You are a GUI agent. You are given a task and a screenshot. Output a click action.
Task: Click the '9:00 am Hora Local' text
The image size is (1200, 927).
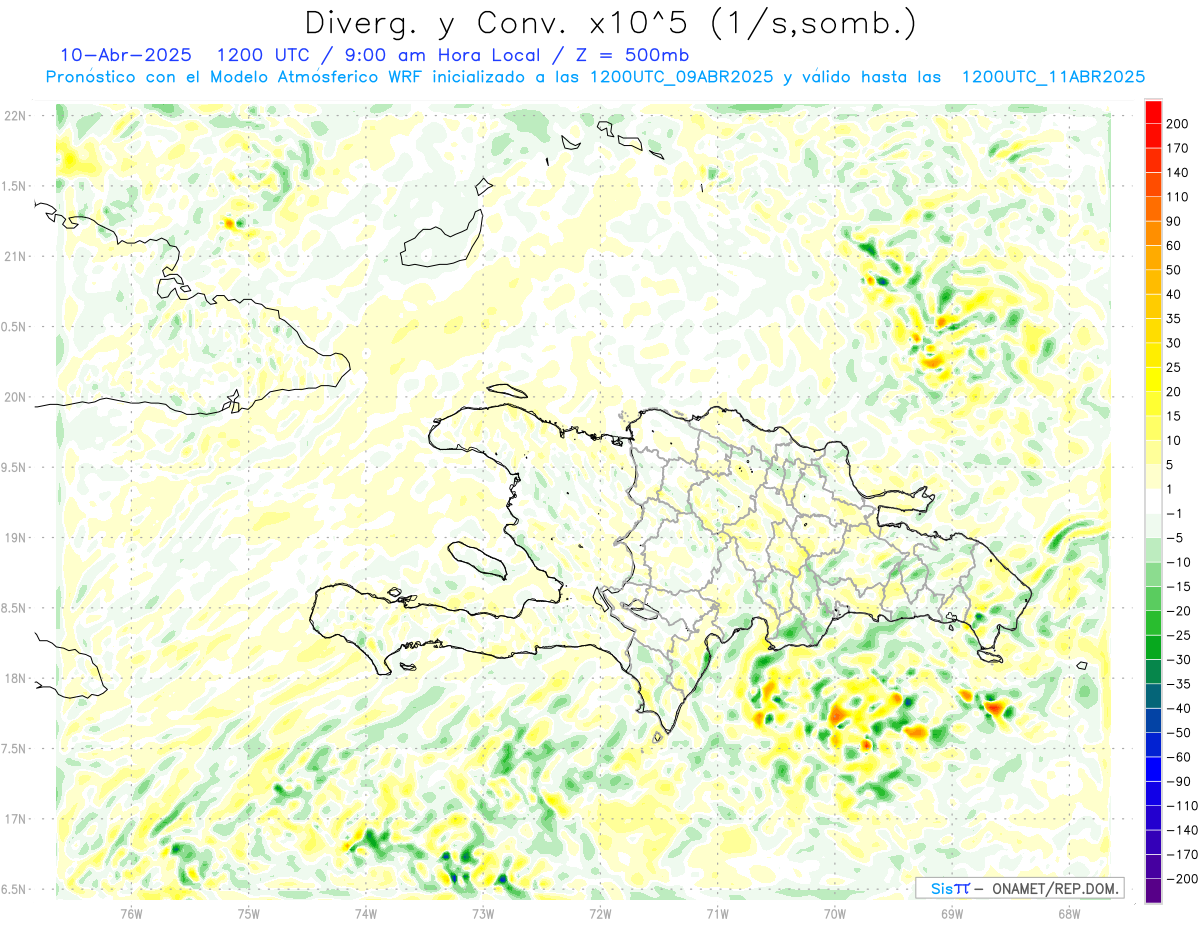442,55
